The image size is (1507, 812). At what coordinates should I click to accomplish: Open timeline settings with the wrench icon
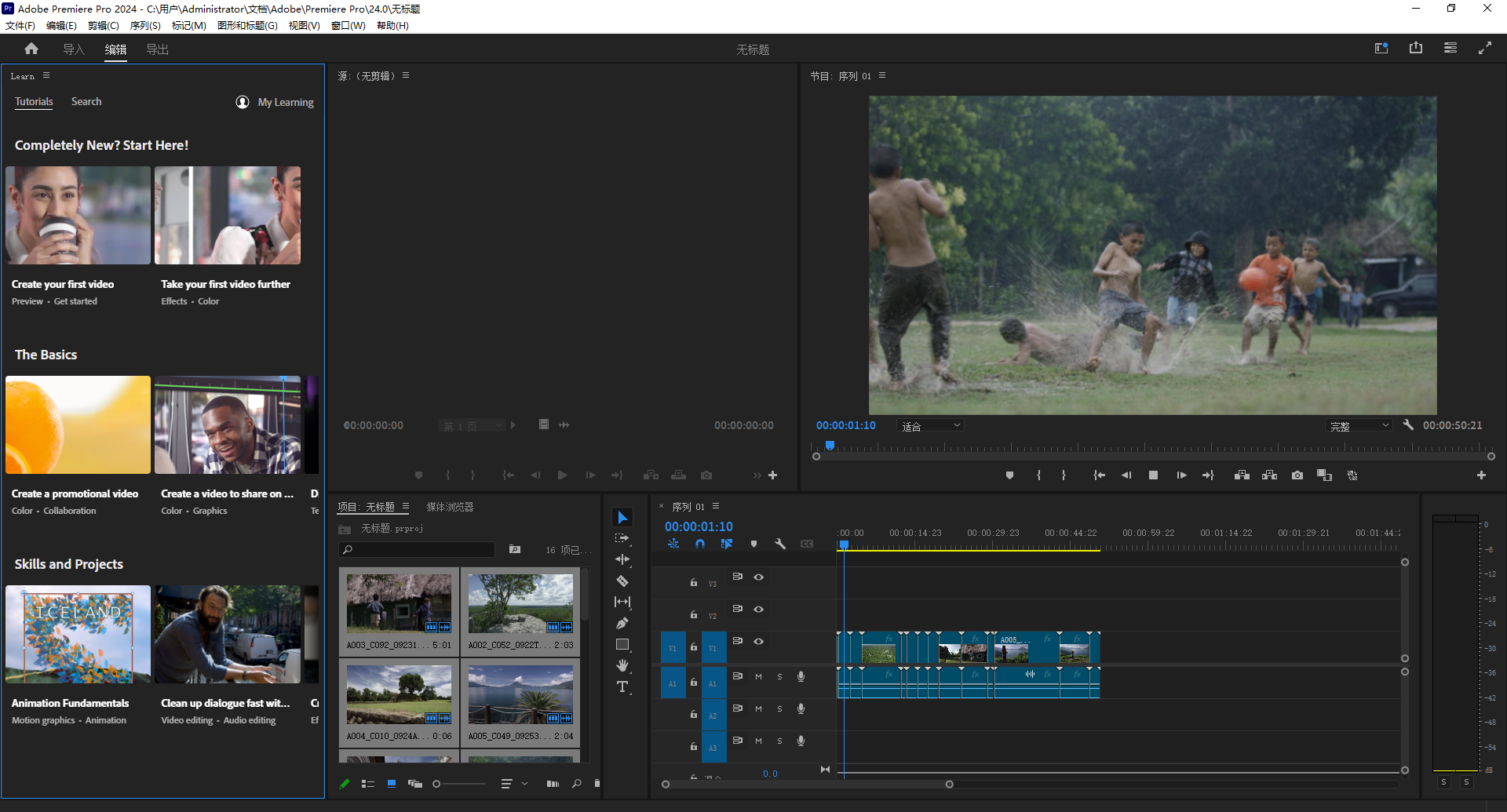point(780,543)
